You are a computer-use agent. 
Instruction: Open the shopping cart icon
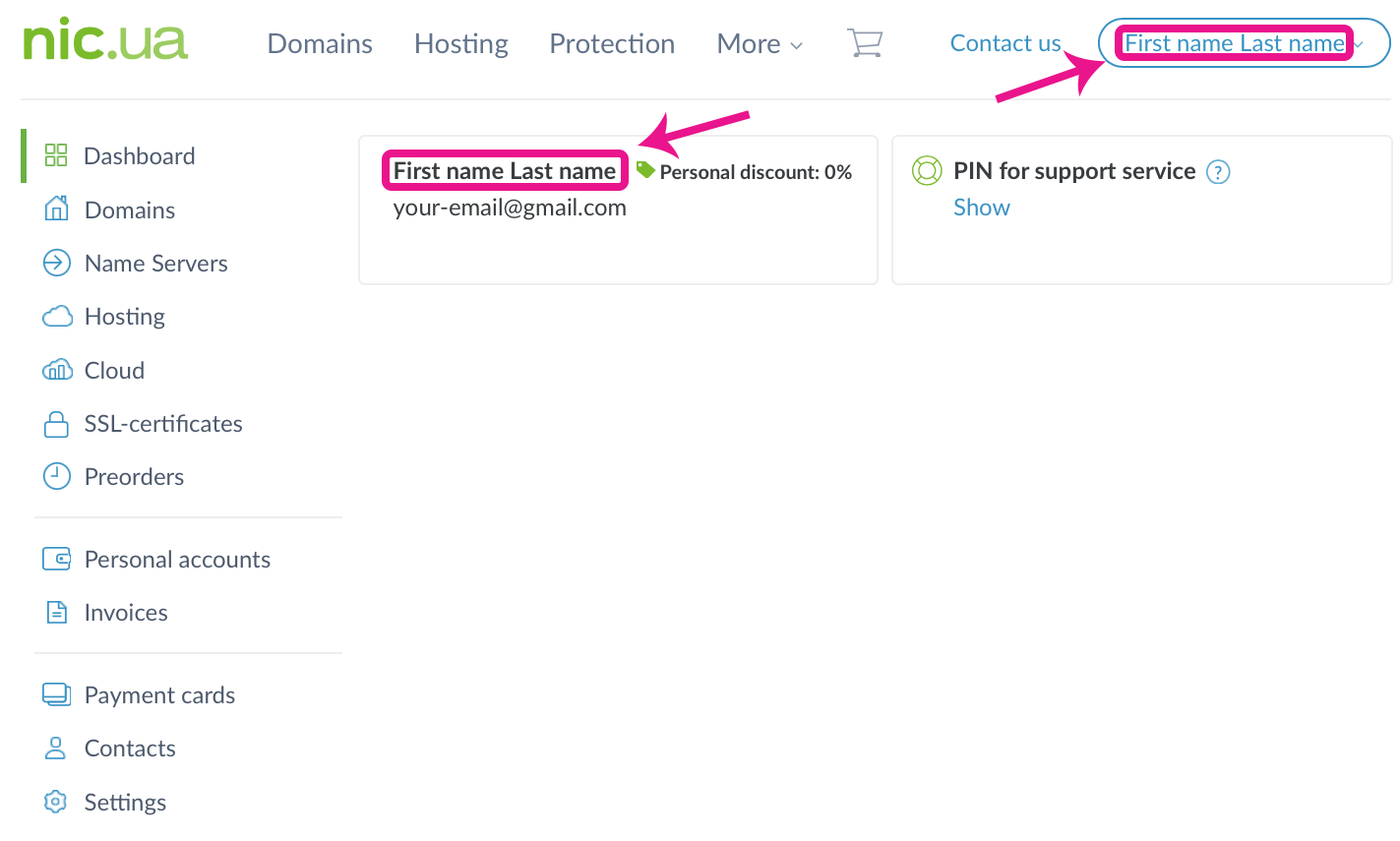pos(865,43)
